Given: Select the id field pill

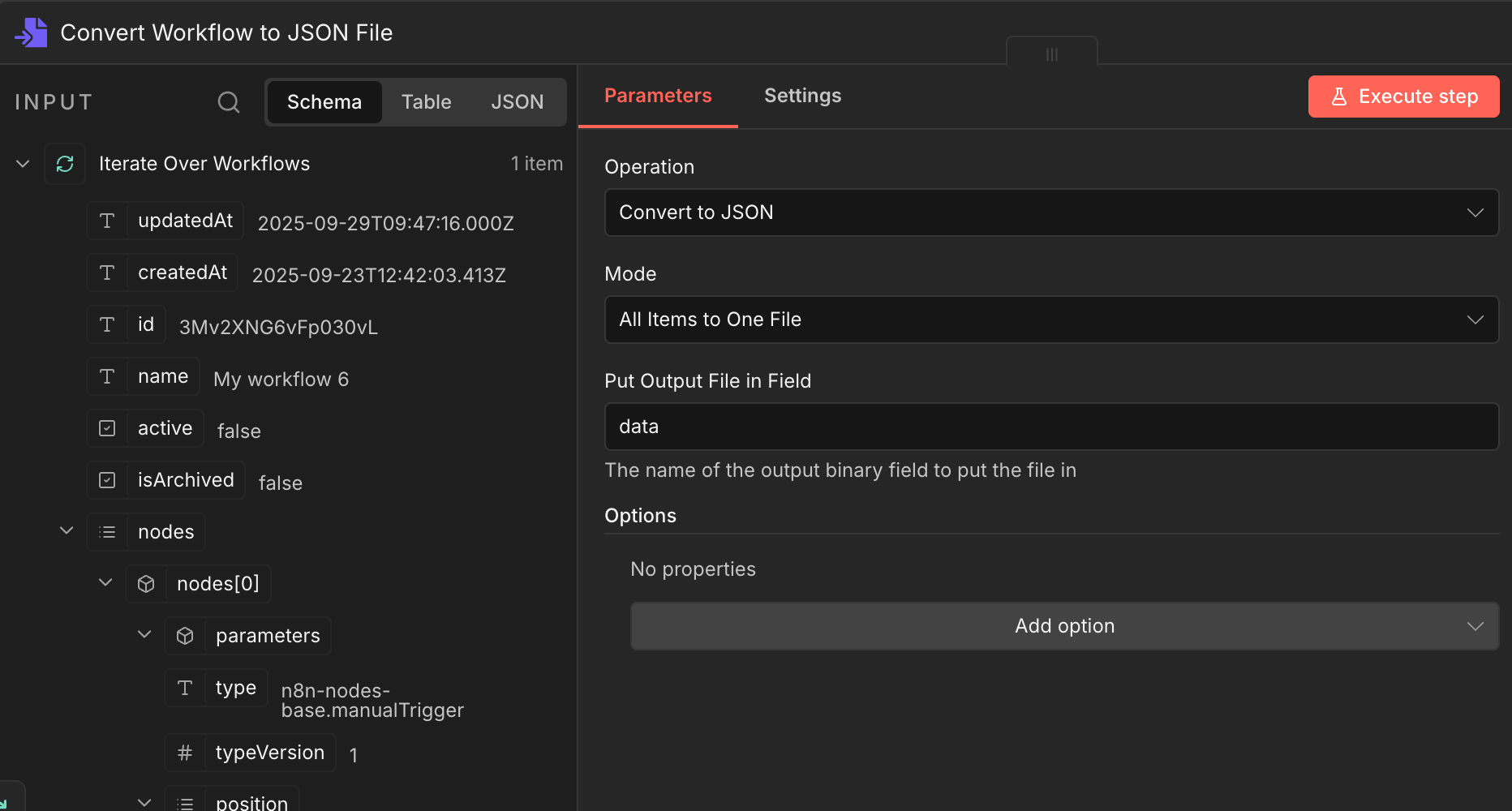Looking at the screenshot, I should click(127, 324).
